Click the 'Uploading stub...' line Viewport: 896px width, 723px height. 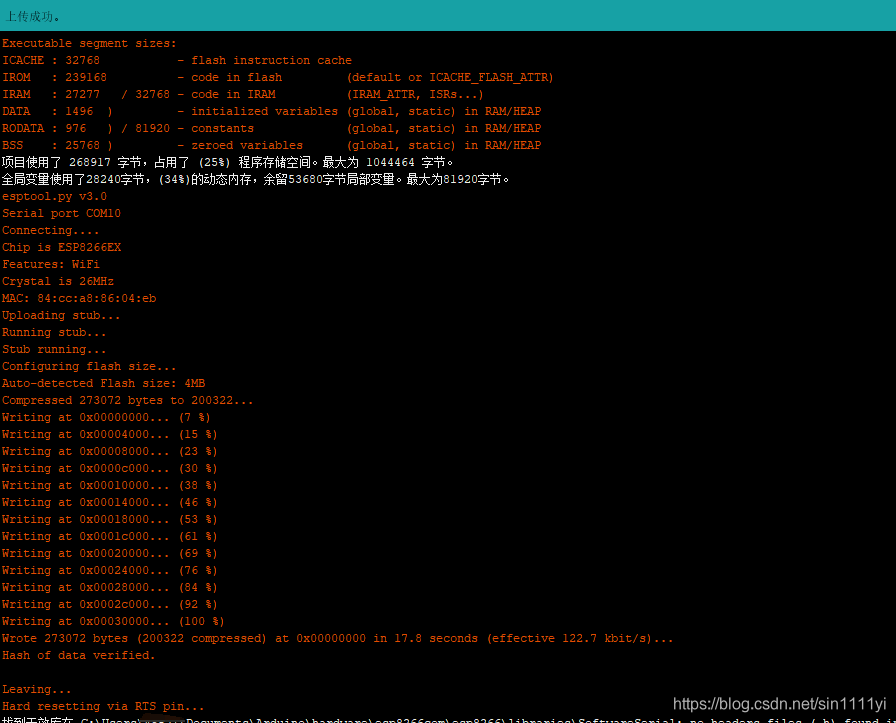point(61,315)
